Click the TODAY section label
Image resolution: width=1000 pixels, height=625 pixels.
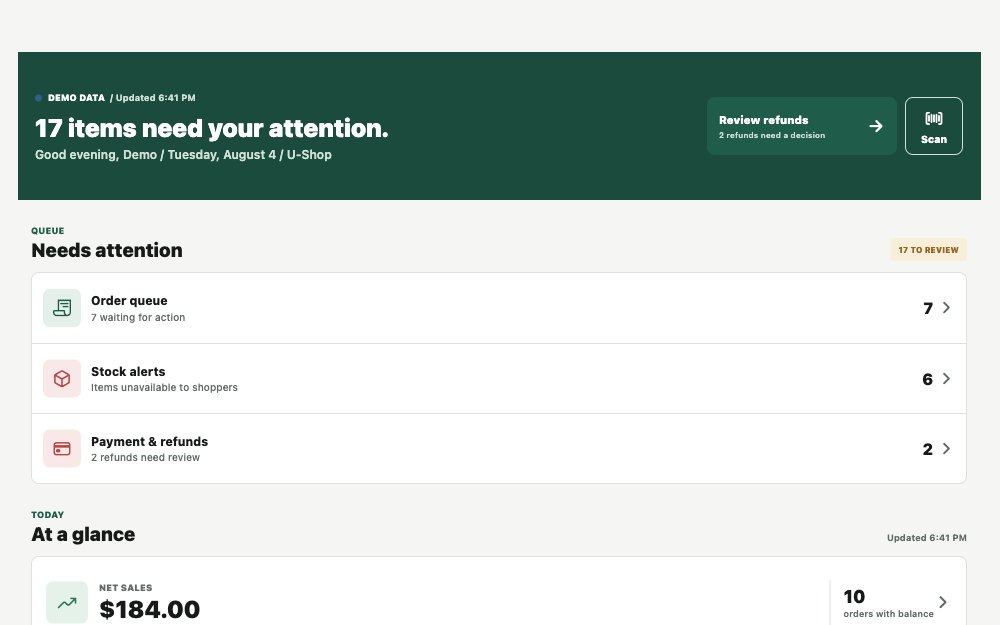pyautogui.click(x=48, y=515)
